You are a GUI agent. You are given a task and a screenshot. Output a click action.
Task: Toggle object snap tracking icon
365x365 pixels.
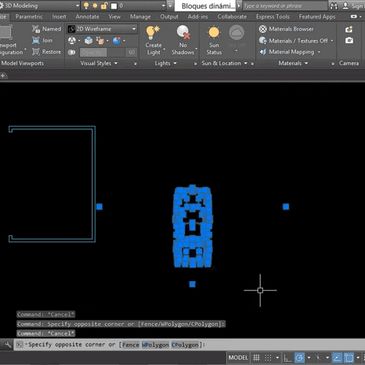pos(337,358)
